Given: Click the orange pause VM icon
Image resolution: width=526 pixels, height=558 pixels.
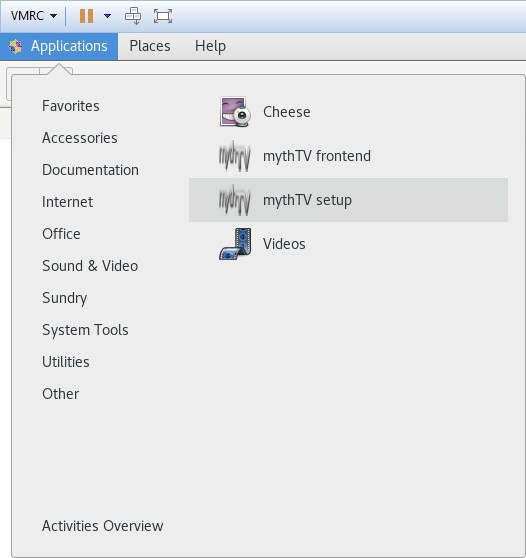Looking at the screenshot, I should 86,16.
